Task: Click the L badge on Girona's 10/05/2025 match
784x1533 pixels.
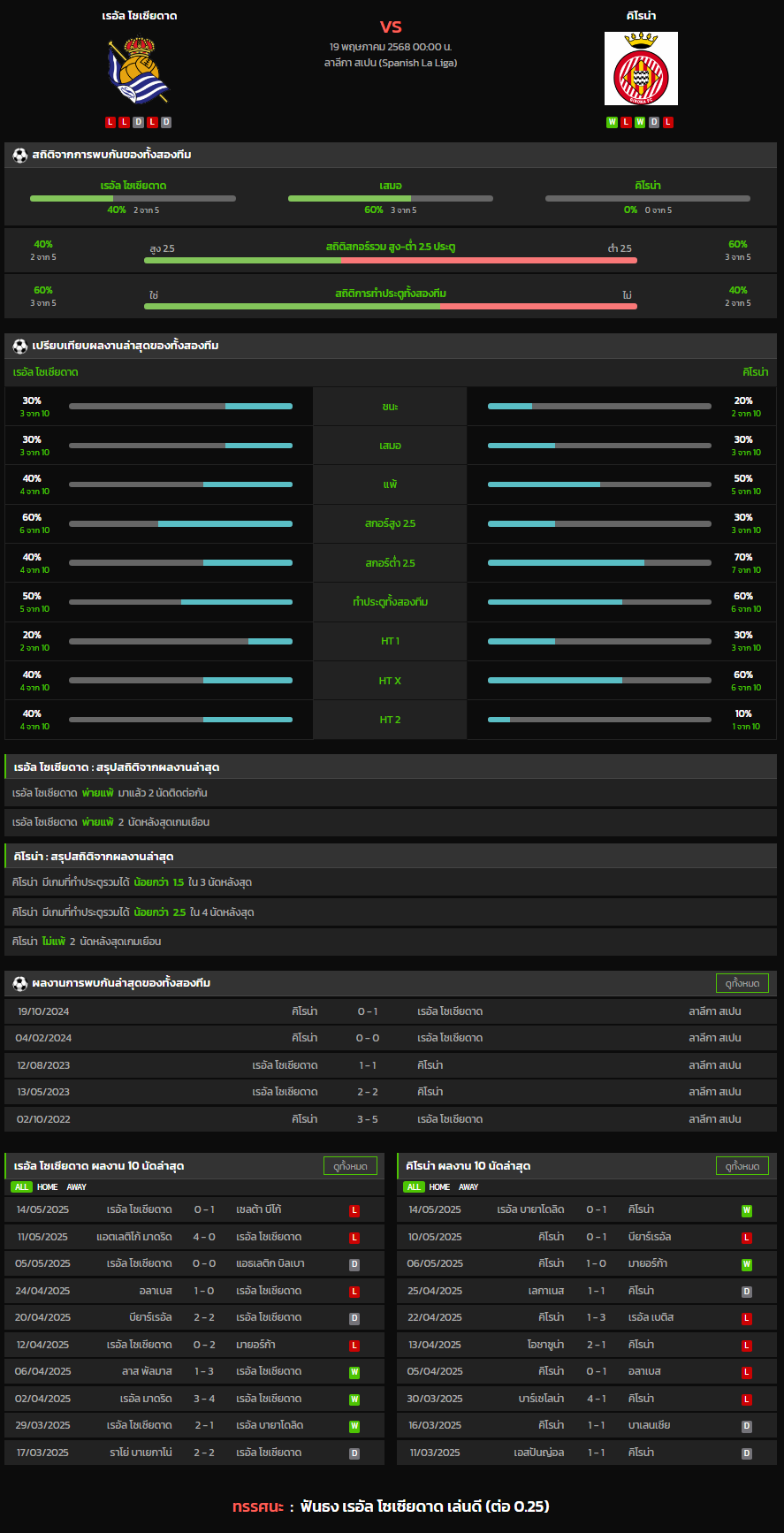Action: coord(747,1238)
